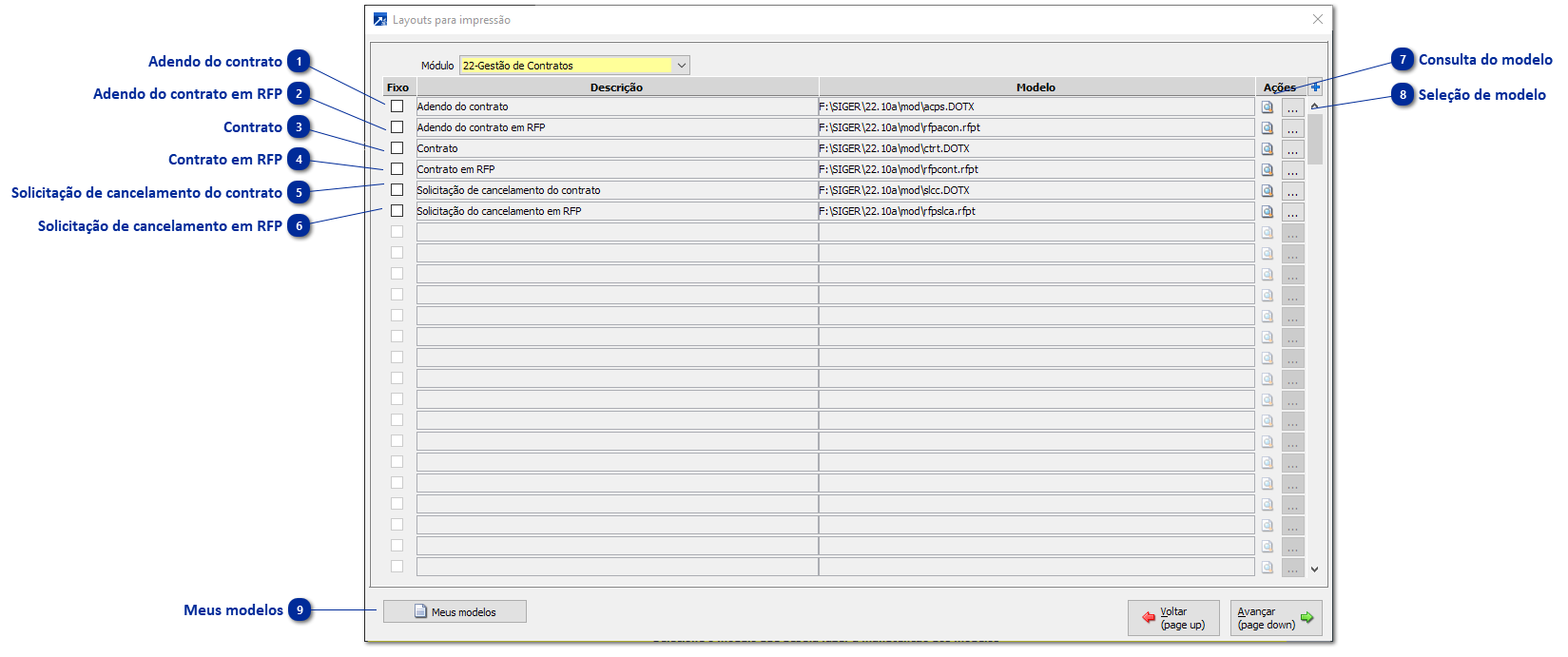Image resolution: width=1568 pixels, height=657 pixels.
Task: Click the Meus modelos button
Action: tap(455, 611)
